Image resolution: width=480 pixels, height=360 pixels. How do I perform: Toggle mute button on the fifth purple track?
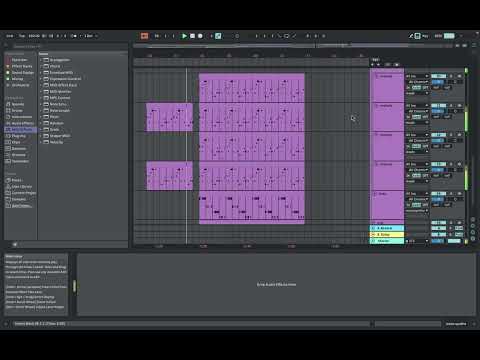coord(459,194)
